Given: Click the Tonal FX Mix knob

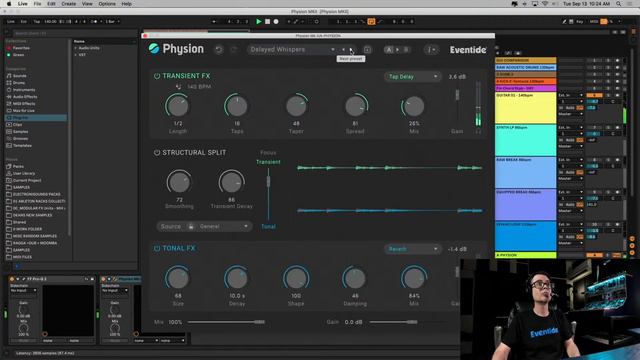Looking at the screenshot, I should (x=413, y=278).
